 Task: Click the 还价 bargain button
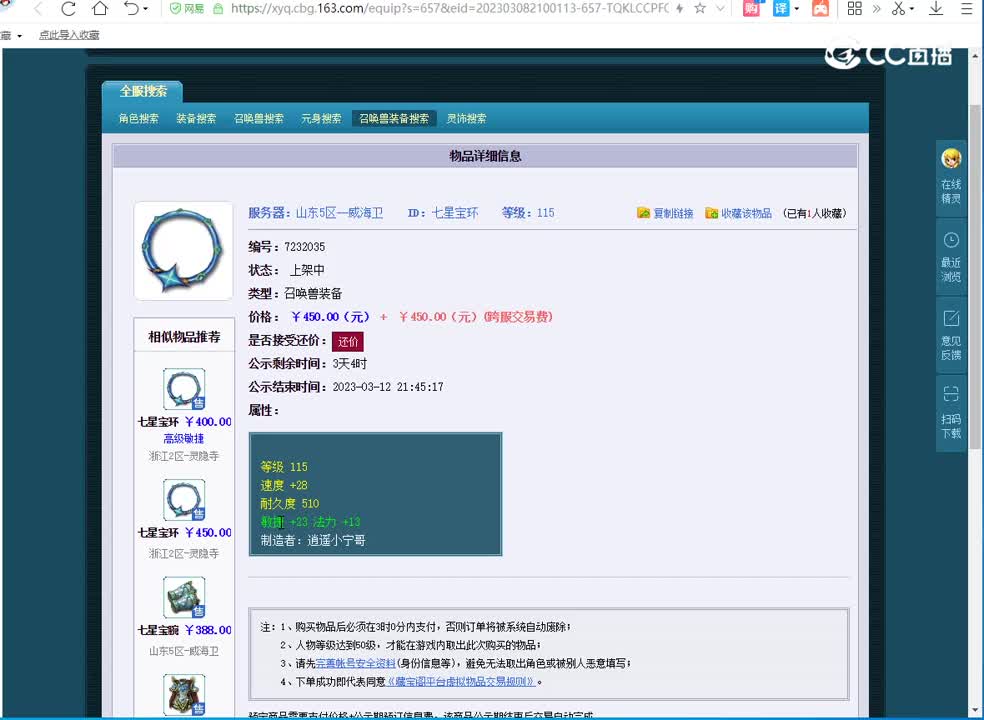[x=348, y=341]
